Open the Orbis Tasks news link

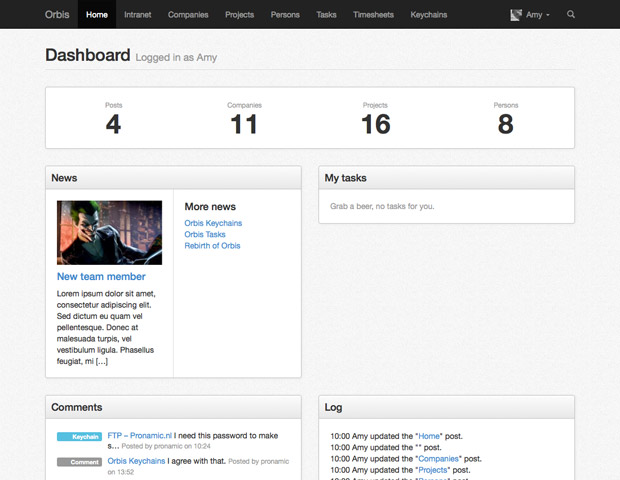[x=205, y=234]
